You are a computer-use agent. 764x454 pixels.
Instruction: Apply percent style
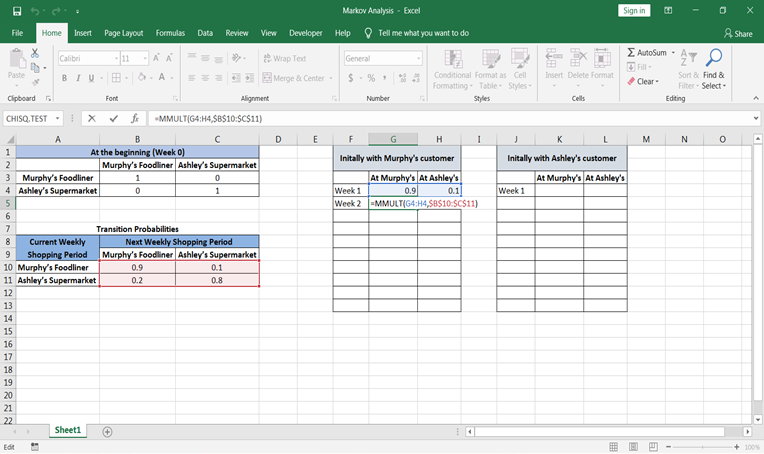(x=371, y=78)
